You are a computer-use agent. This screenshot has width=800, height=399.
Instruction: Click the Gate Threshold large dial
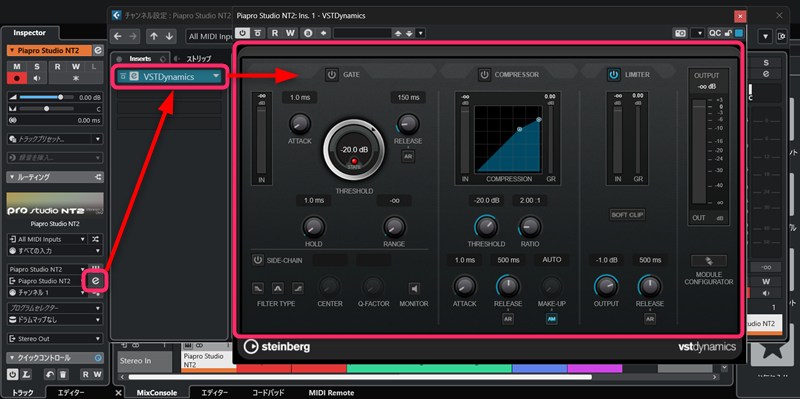pos(354,149)
